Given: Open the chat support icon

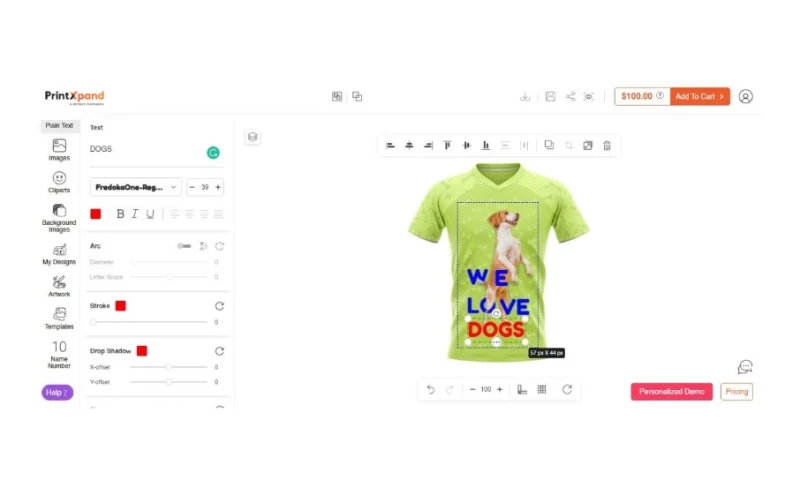Looking at the screenshot, I should click(745, 367).
